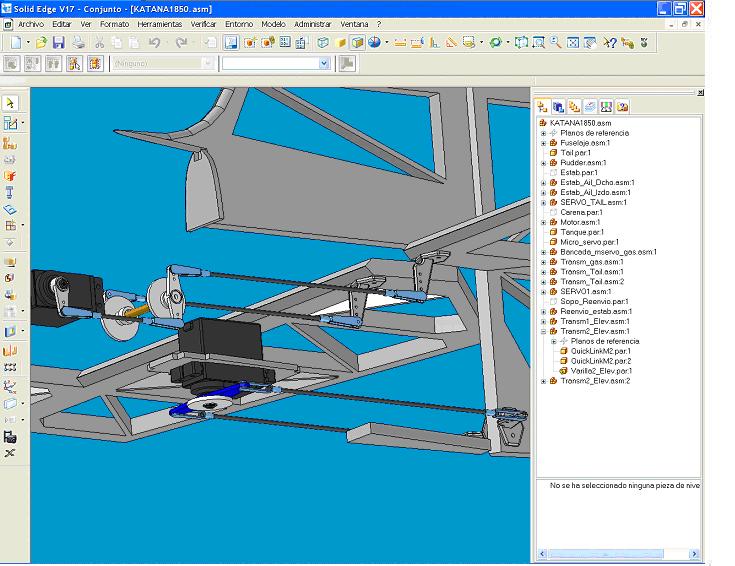Screen dimensions: 735x566
Task: Click the New document icon
Action: (16, 43)
